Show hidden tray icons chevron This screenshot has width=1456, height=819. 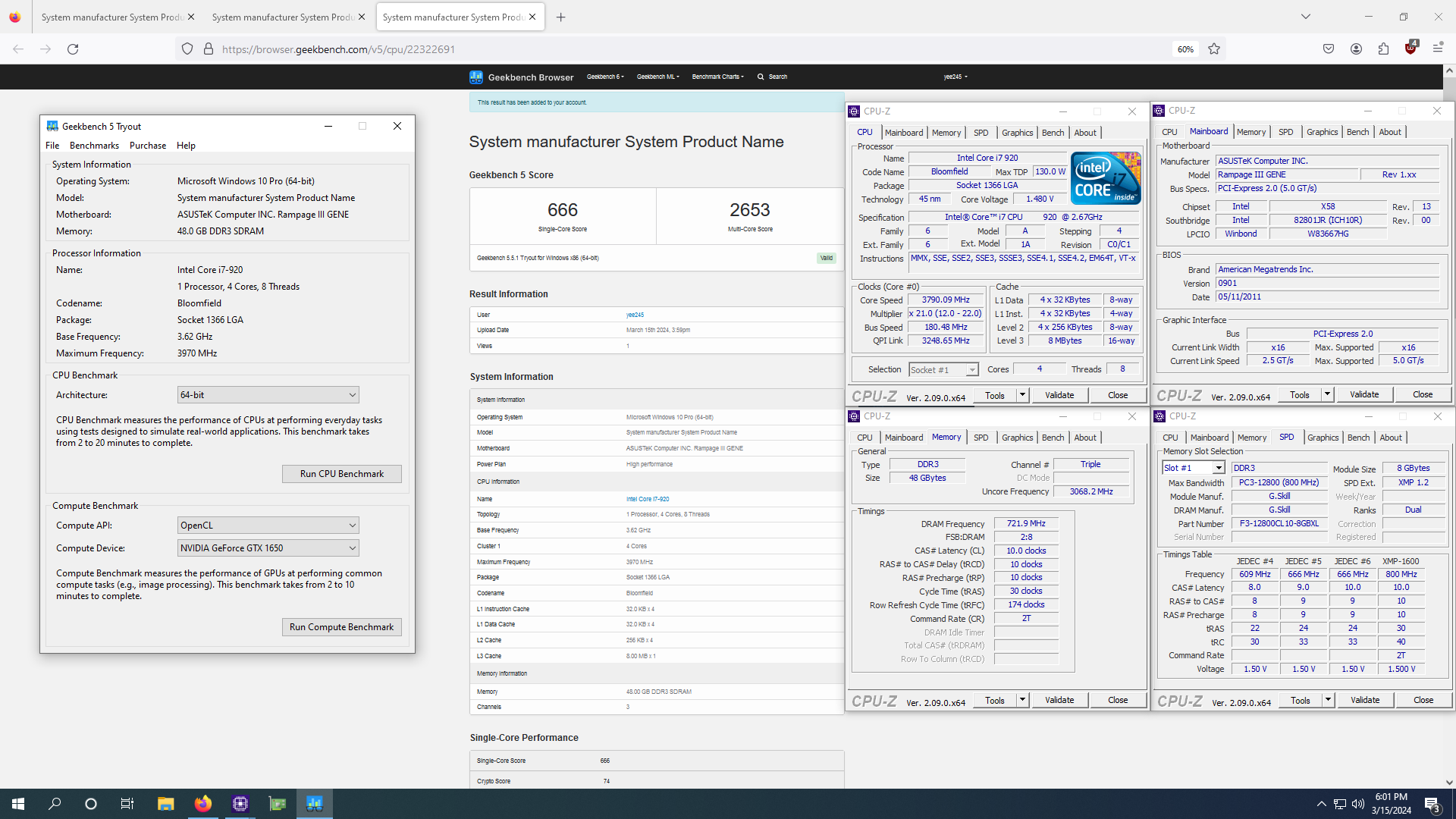click(1321, 804)
